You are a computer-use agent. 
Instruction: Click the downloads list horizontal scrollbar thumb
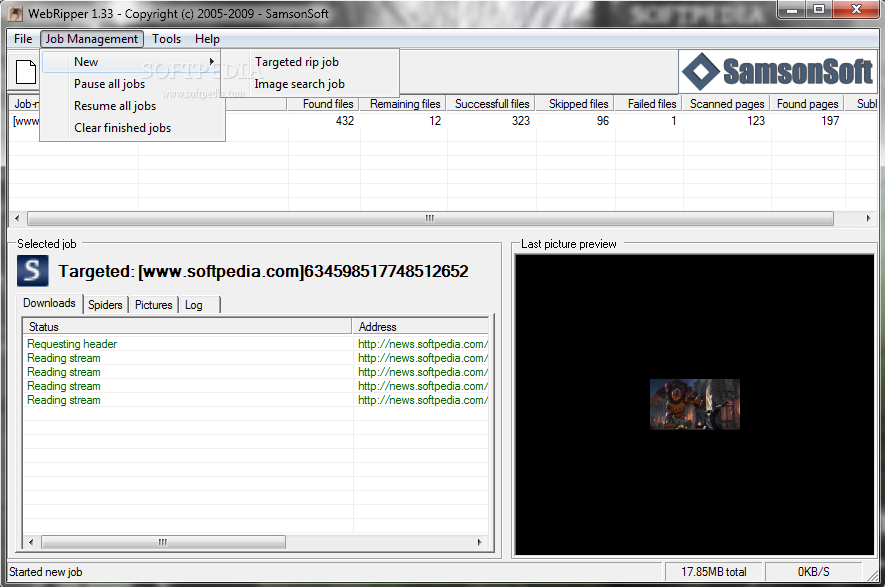(163, 542)
